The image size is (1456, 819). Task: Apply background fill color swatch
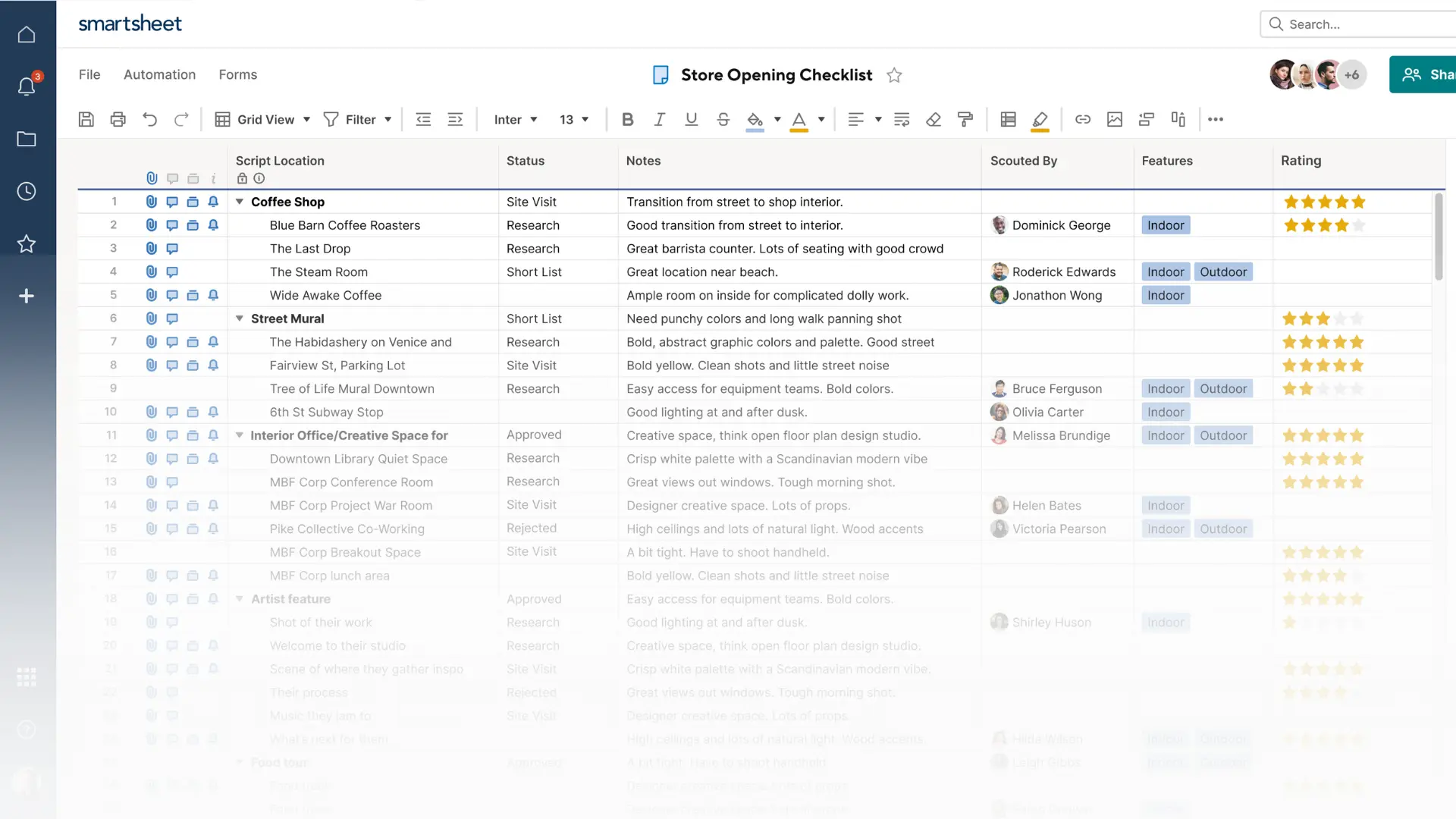(x=755, y=121)
